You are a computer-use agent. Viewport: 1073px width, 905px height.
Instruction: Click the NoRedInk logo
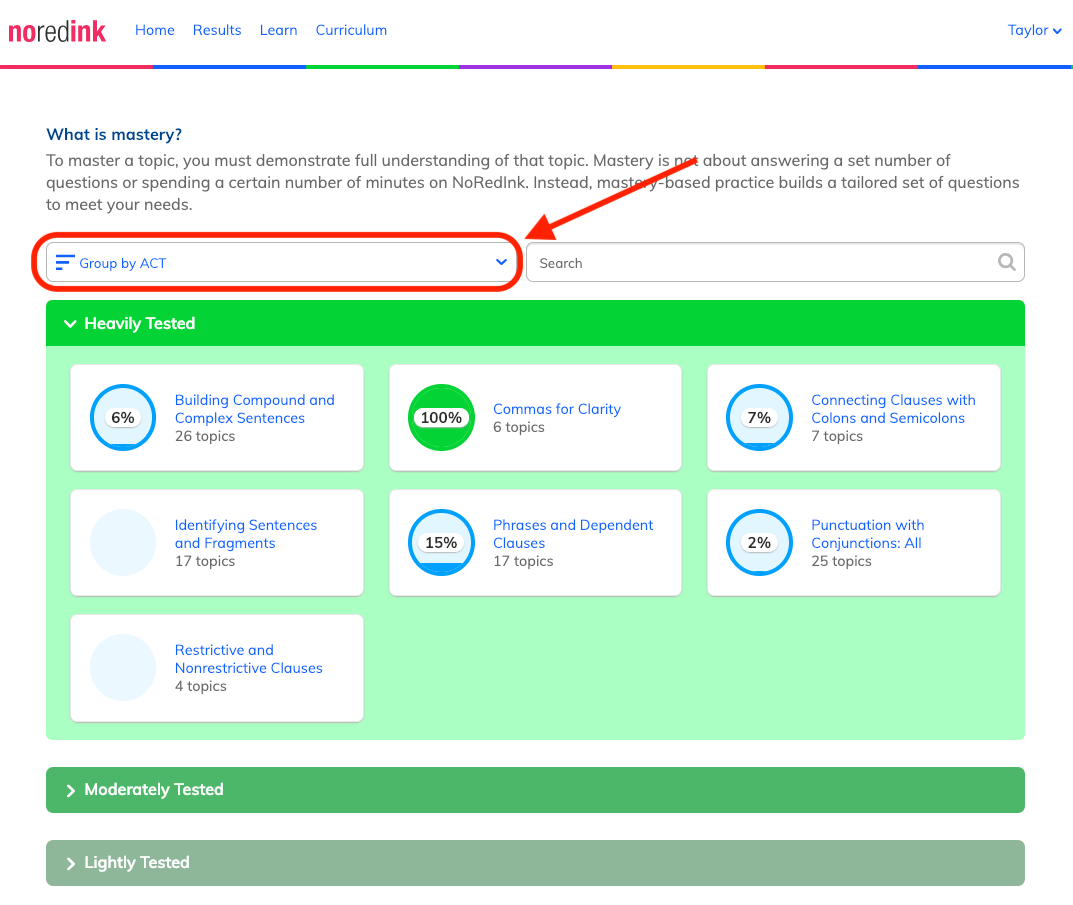coord(57,31)
